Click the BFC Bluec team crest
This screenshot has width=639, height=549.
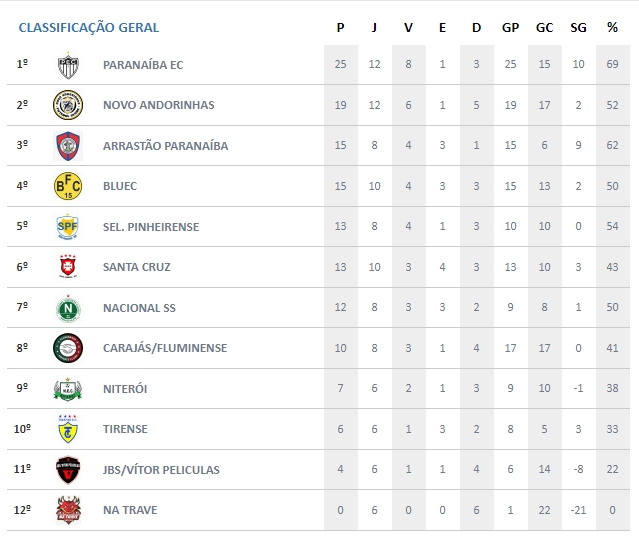tap(67, 186)
